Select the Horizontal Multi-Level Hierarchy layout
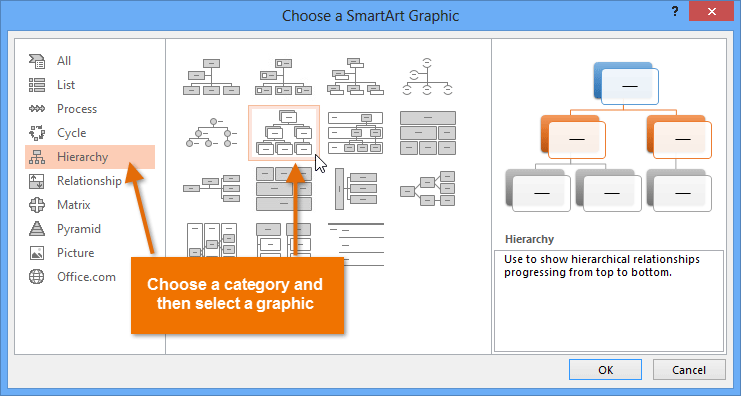 355,189
